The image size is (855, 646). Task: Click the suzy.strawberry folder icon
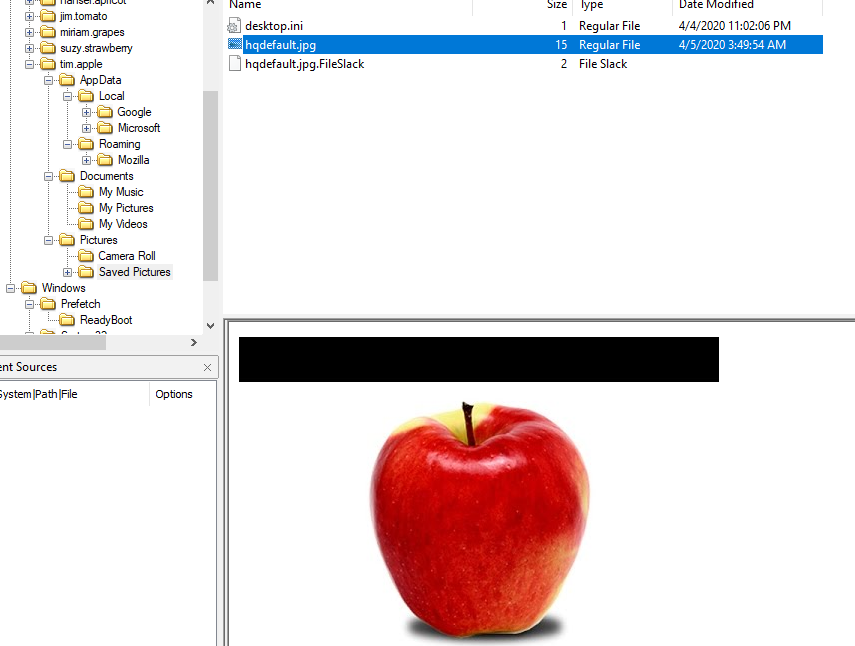click(47, 48)
